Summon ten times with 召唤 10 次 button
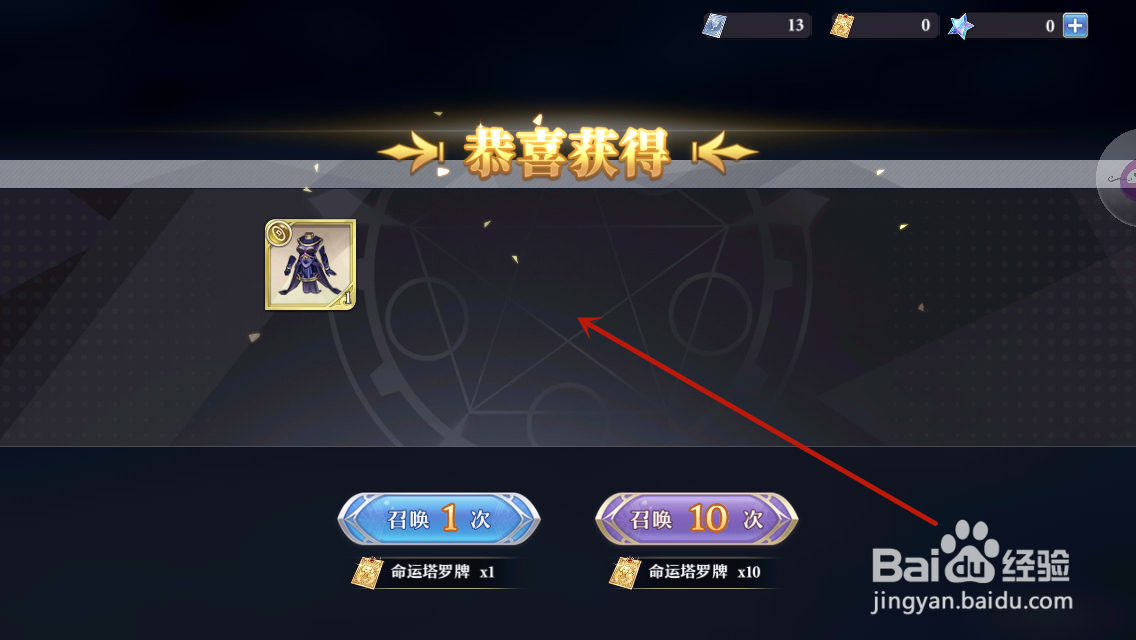 pyautogui.click(x=696, y=519)
